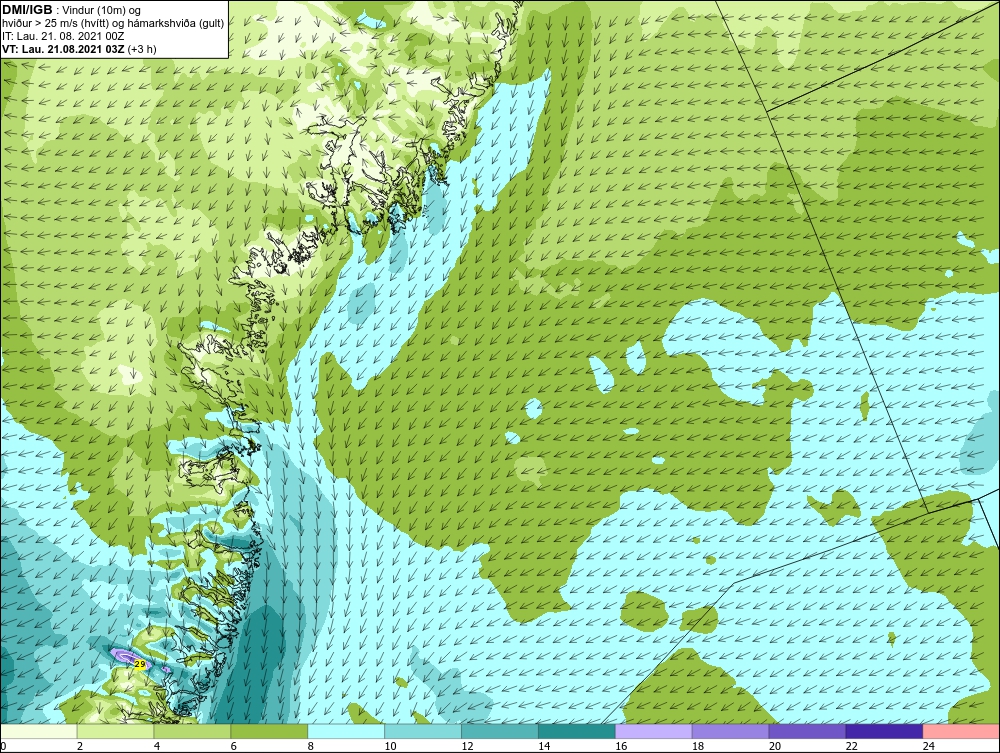Viewport: 1000px width, 753px height.
Task: Click the legend scale label 8
Action: click(310, 746)
